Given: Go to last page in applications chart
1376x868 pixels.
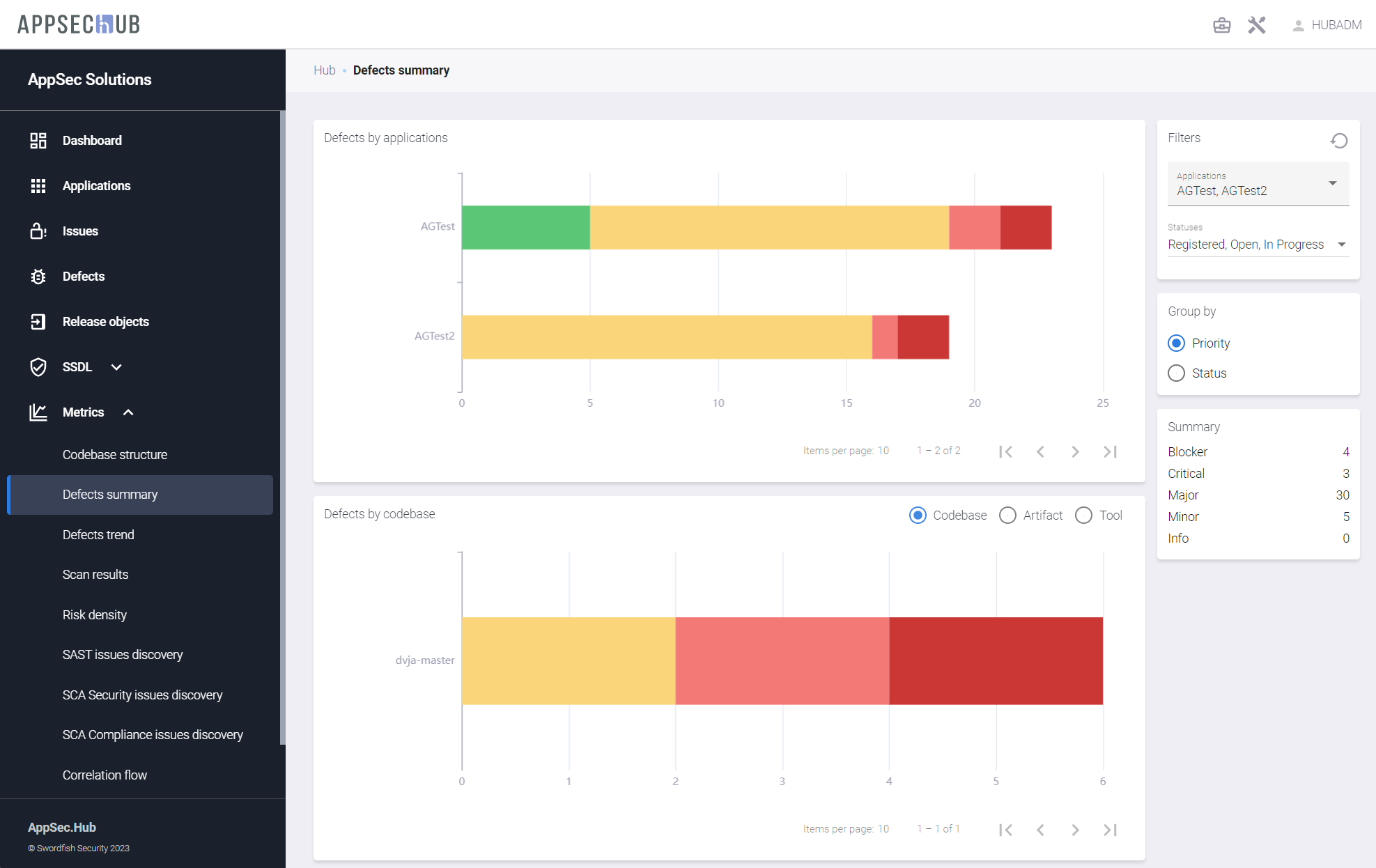Looking at the screenshot, I should pos(1110,451).
